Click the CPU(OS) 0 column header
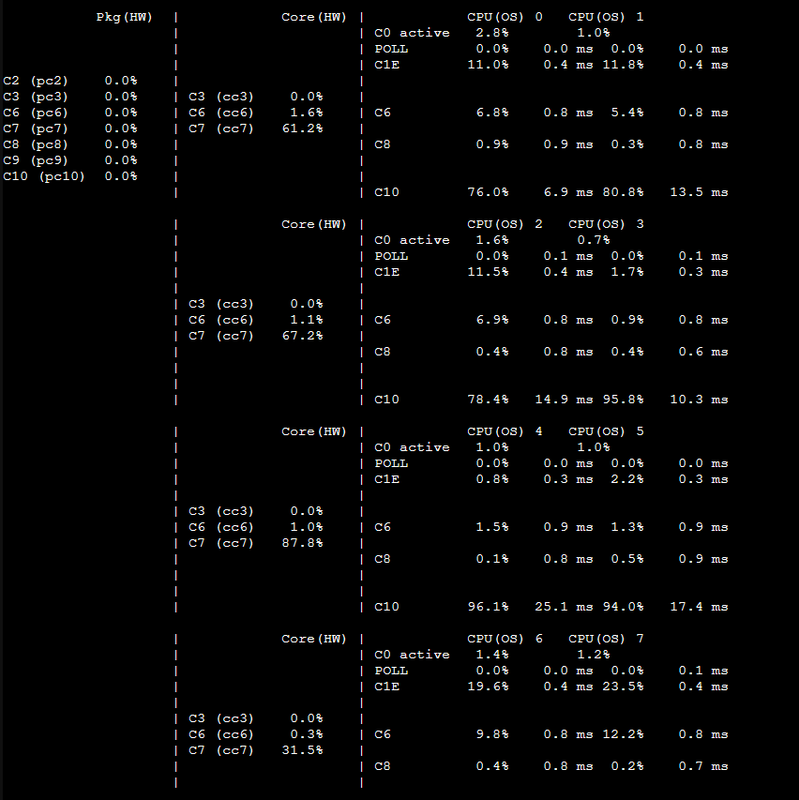Image resolution: width=799 pixels, height=800 pixels. pyautogui.click(x=505, y=17)
